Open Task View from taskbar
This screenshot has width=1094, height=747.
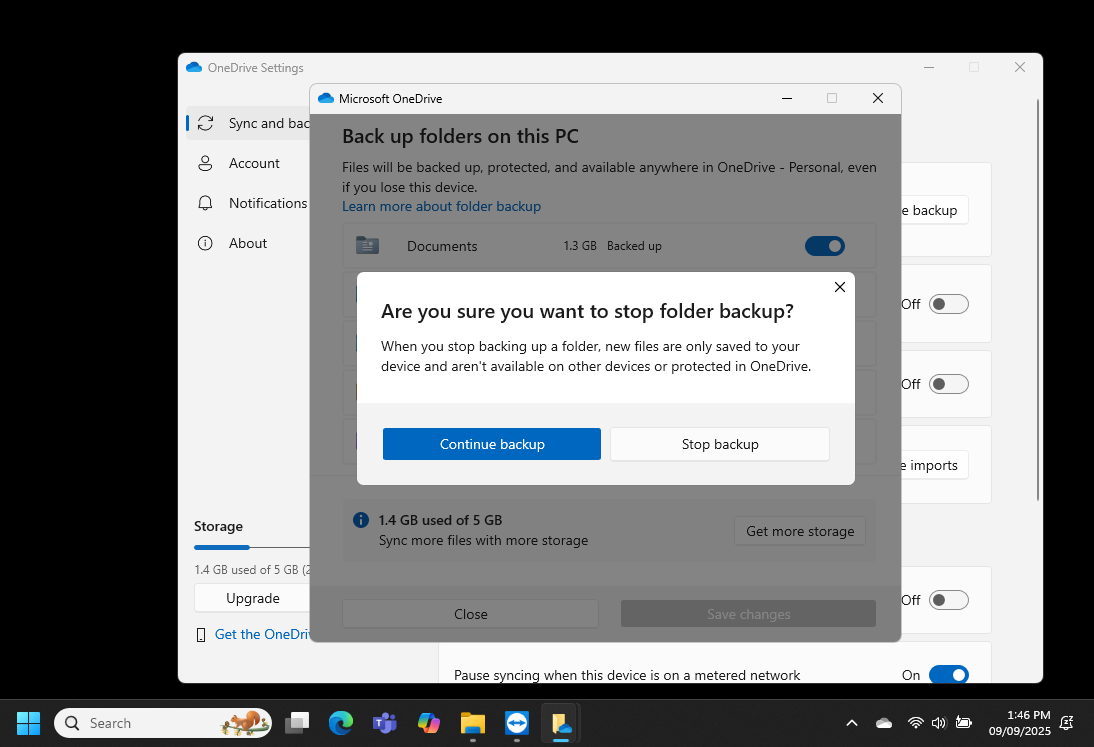[297, 723]
